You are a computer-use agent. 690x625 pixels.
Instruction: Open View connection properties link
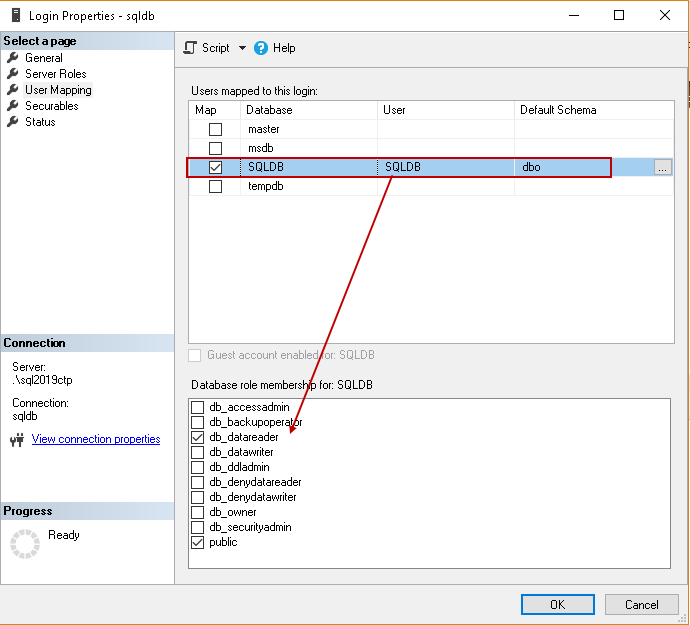(x=96, y=439)
